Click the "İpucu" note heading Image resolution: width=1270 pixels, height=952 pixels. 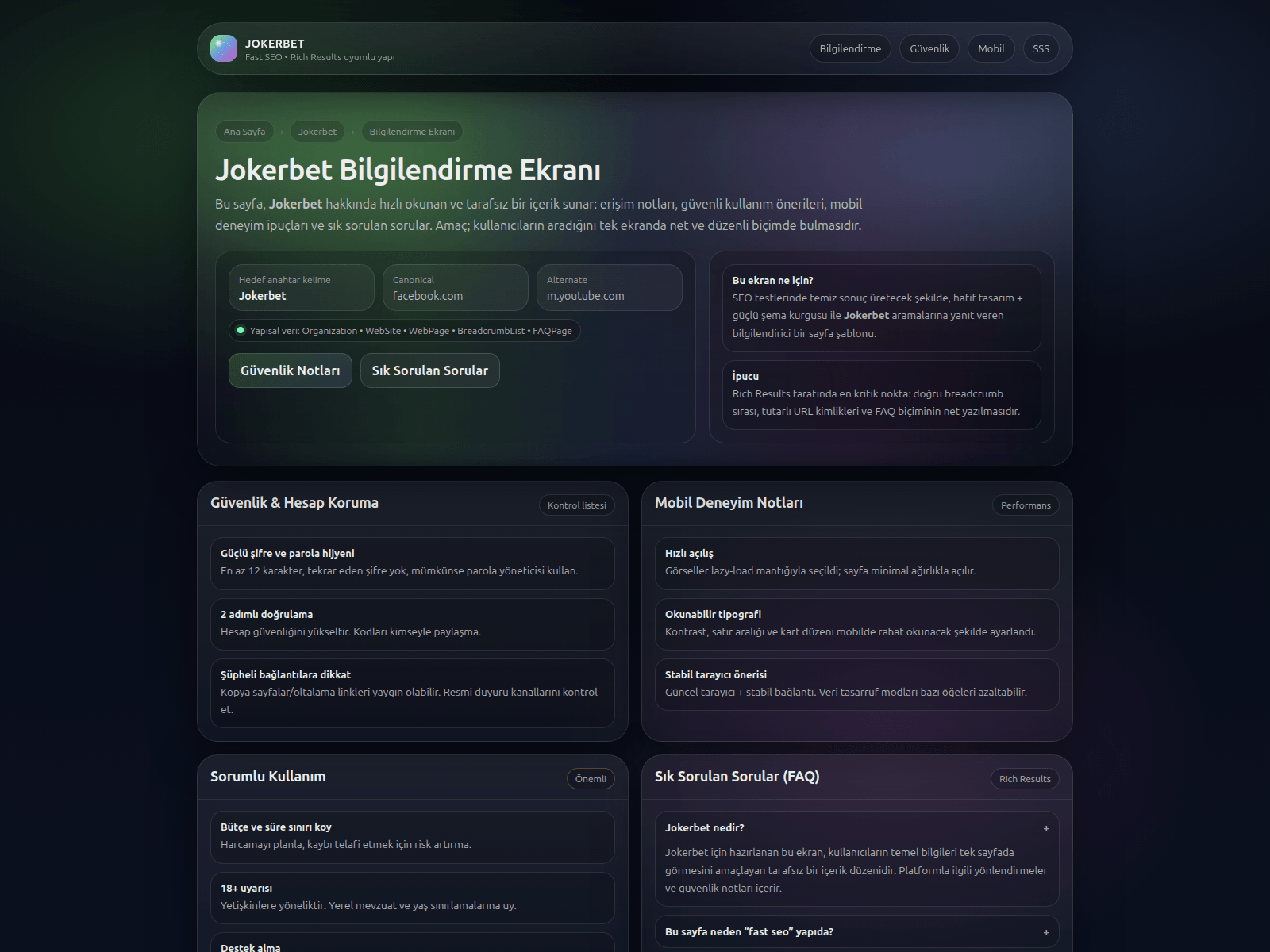745,376
